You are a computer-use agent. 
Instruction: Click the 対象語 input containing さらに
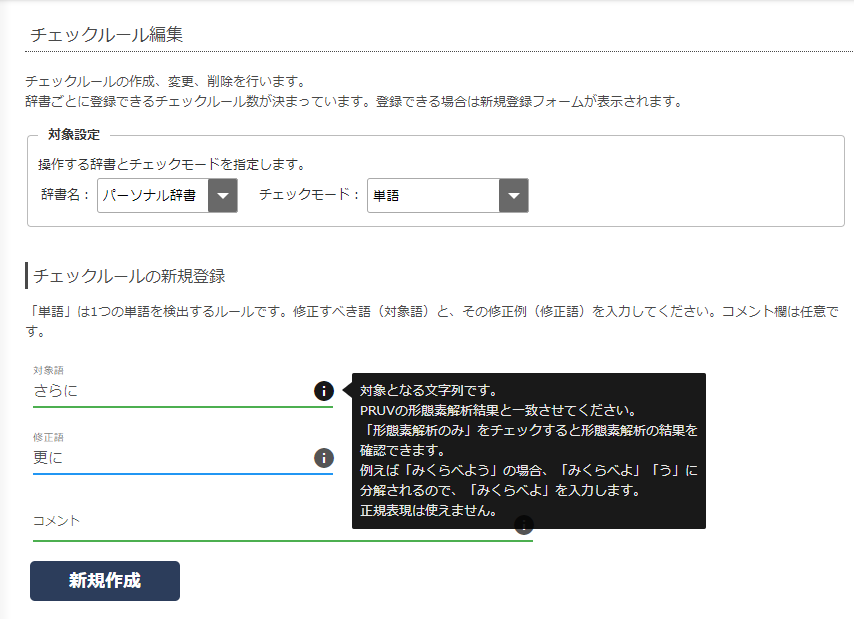point(150,392)
